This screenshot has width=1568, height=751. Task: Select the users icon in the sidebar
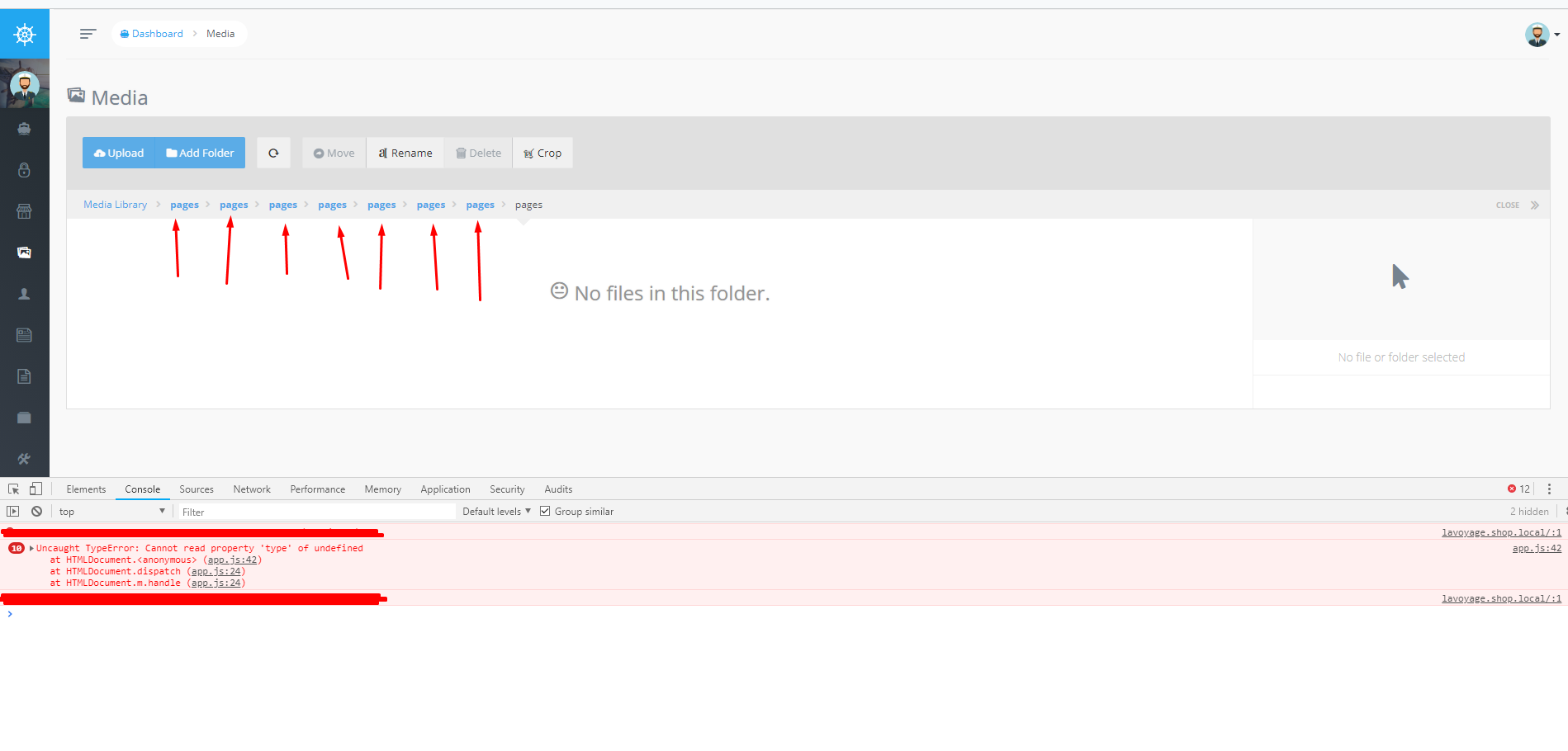click(x=24, y=294)
